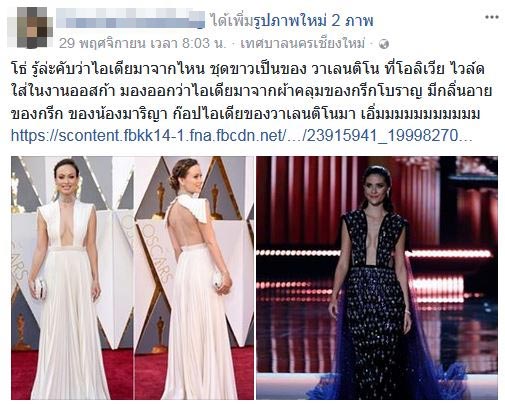Open the blurred profile avatar picture

35,27
